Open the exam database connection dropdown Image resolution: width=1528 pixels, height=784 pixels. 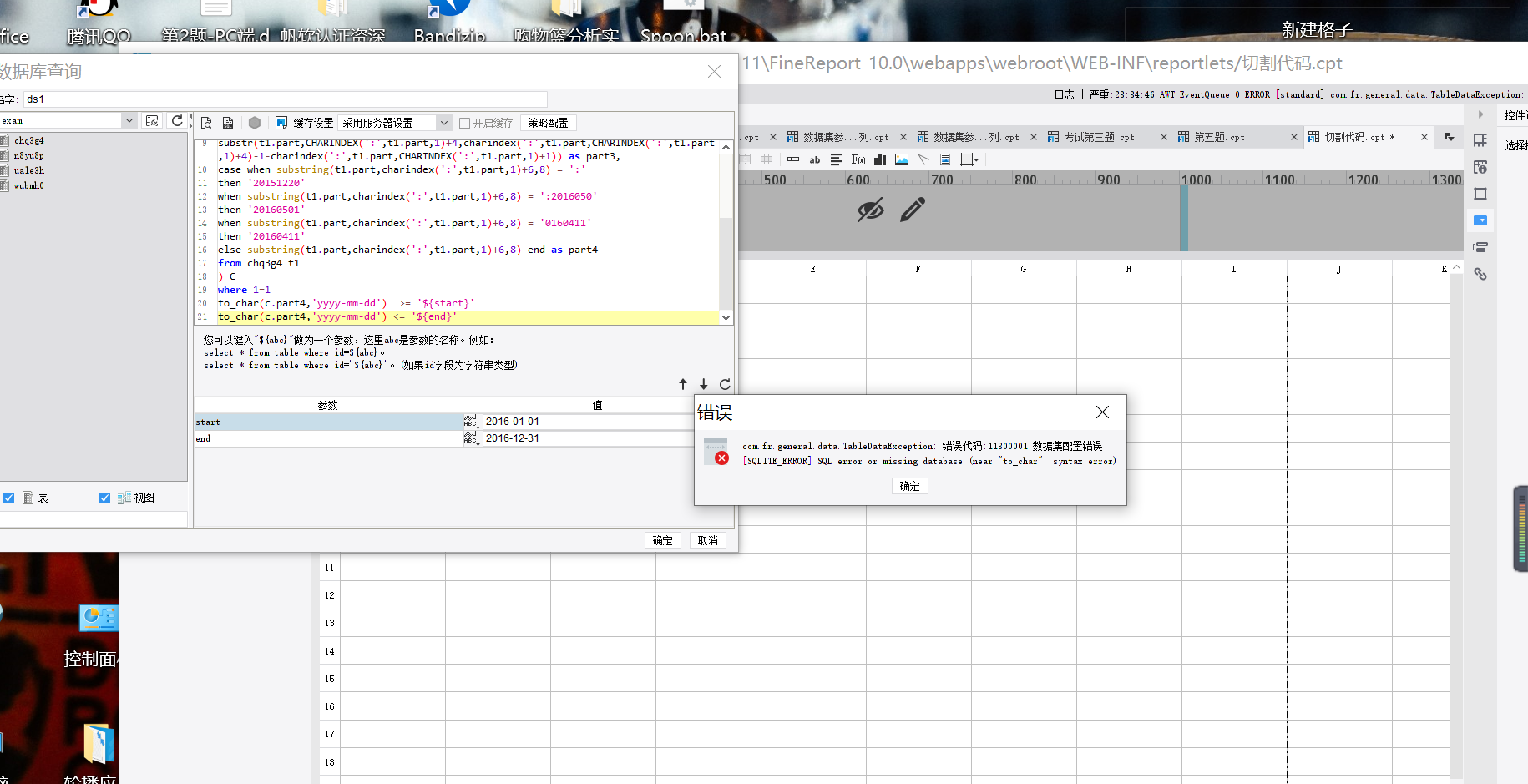tap(129, 121)
